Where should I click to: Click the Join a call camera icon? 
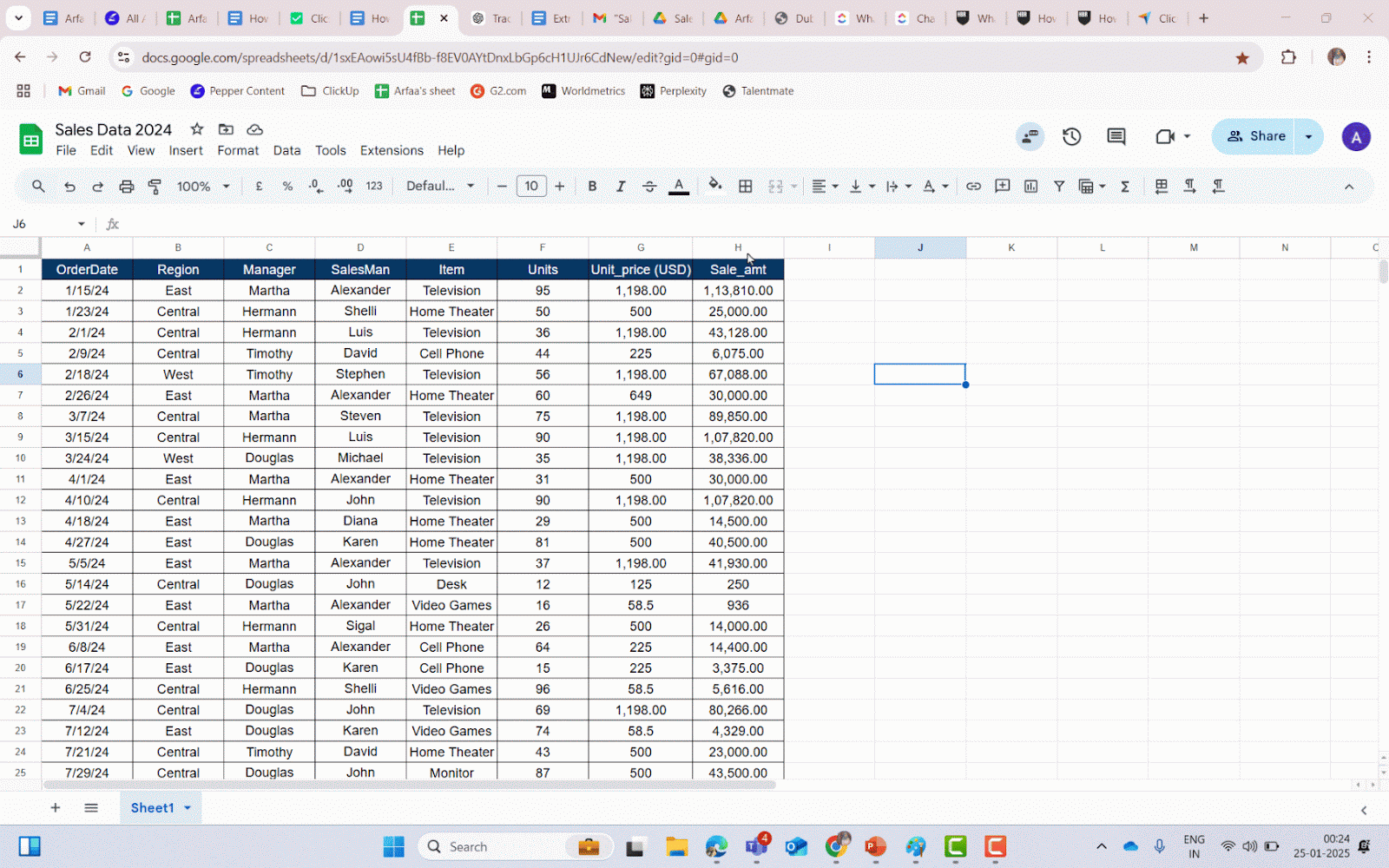[1165, 136]
